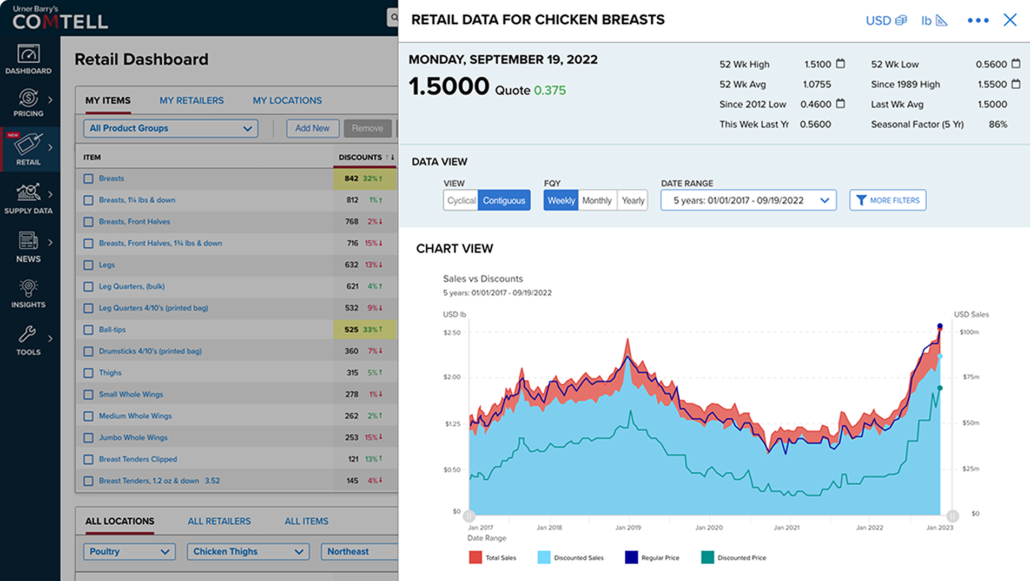Click the left date range slider handle
The height and width of the screenshot is (581, 1030).
tap(469, 515)
